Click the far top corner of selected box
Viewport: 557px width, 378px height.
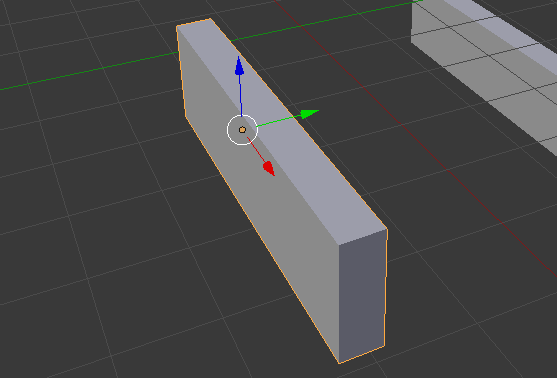click(x=210, y=19)
